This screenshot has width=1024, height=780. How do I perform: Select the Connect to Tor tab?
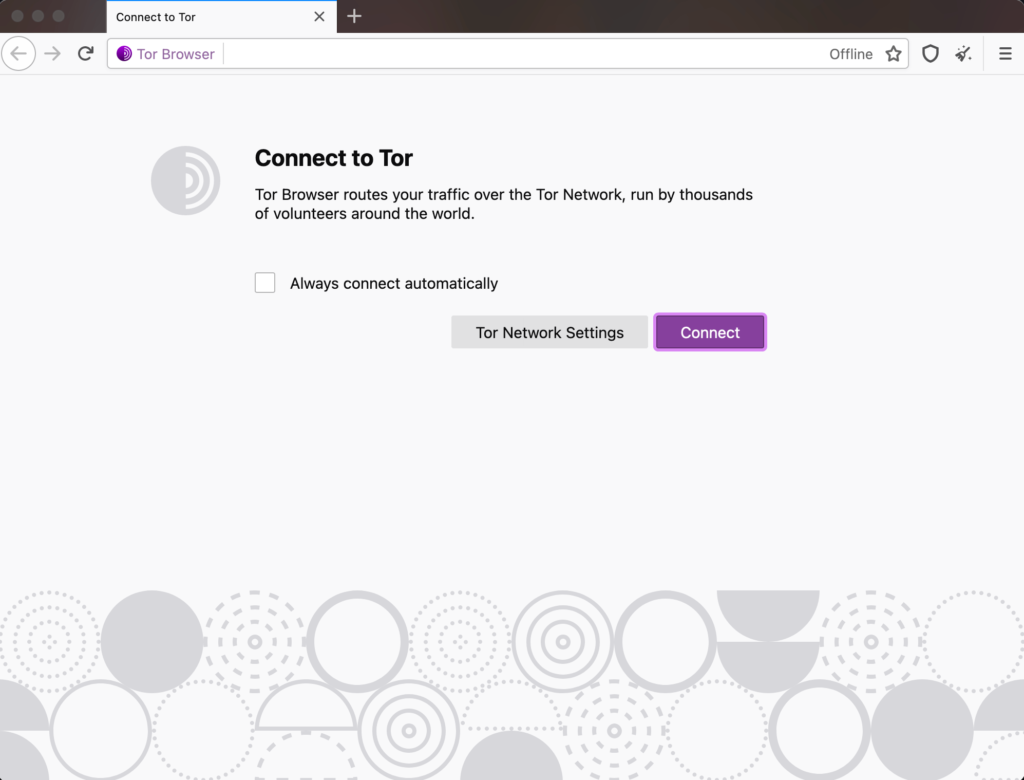pyautogui.click(x=221, y=17)
